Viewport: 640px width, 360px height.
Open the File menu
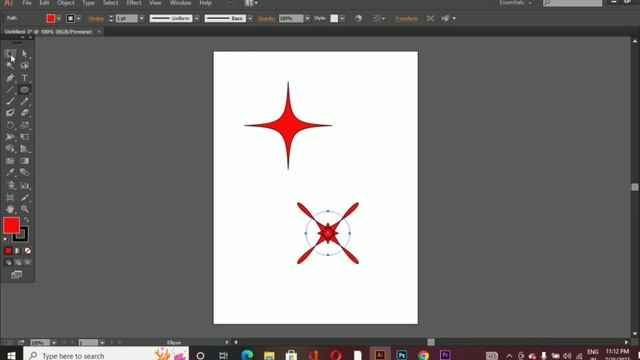click(x=27, y=3)
